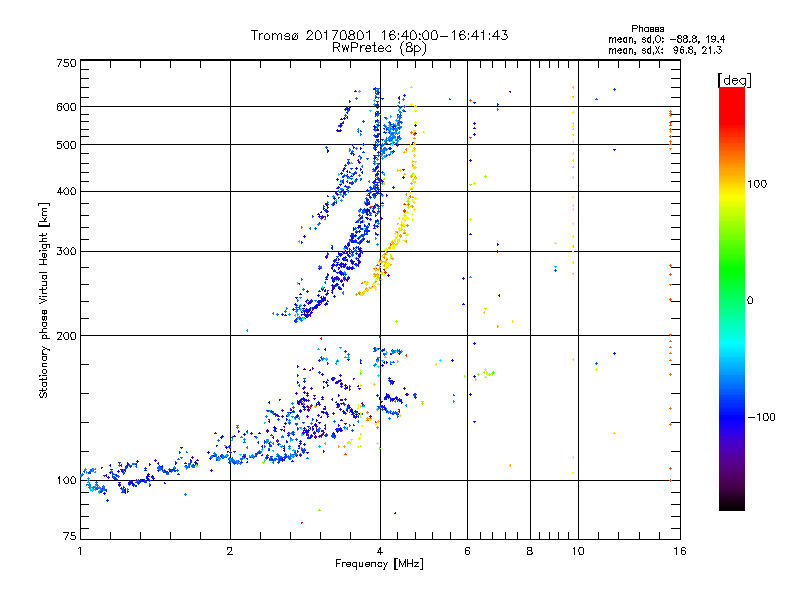Click the 'mean, sd,X: 96.8, 21.3' line

(x=665, y=50)
